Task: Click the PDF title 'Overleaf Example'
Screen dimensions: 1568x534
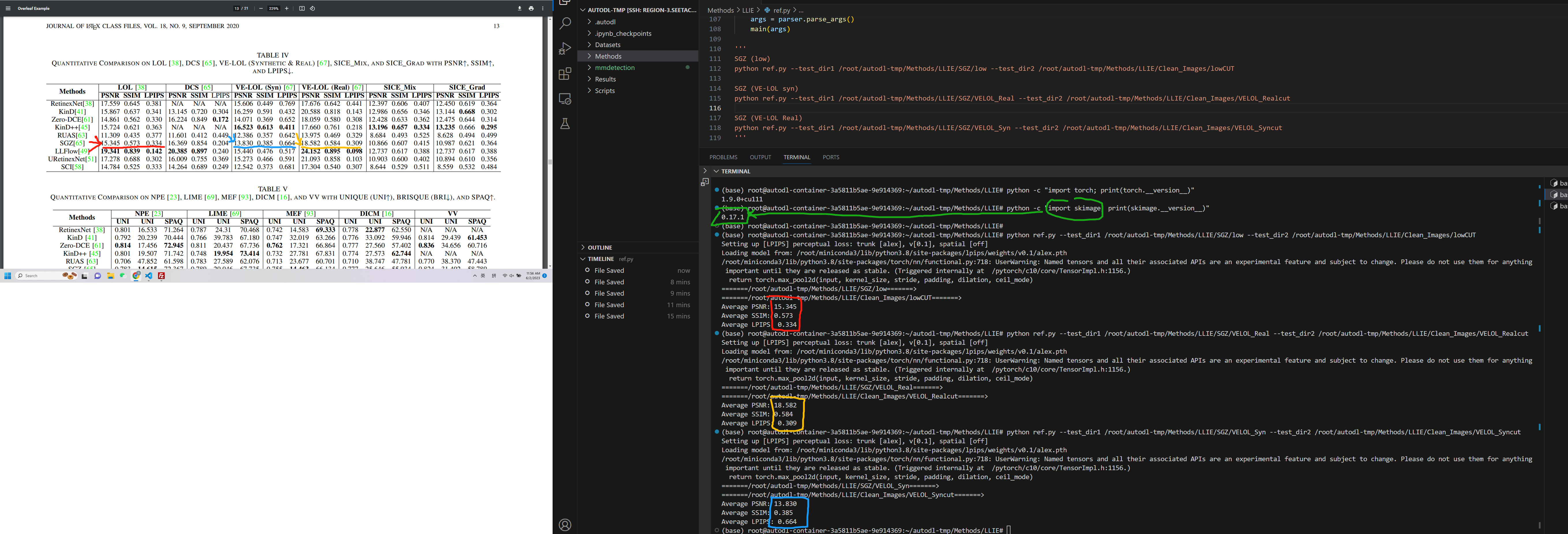Action: [33, 9]
